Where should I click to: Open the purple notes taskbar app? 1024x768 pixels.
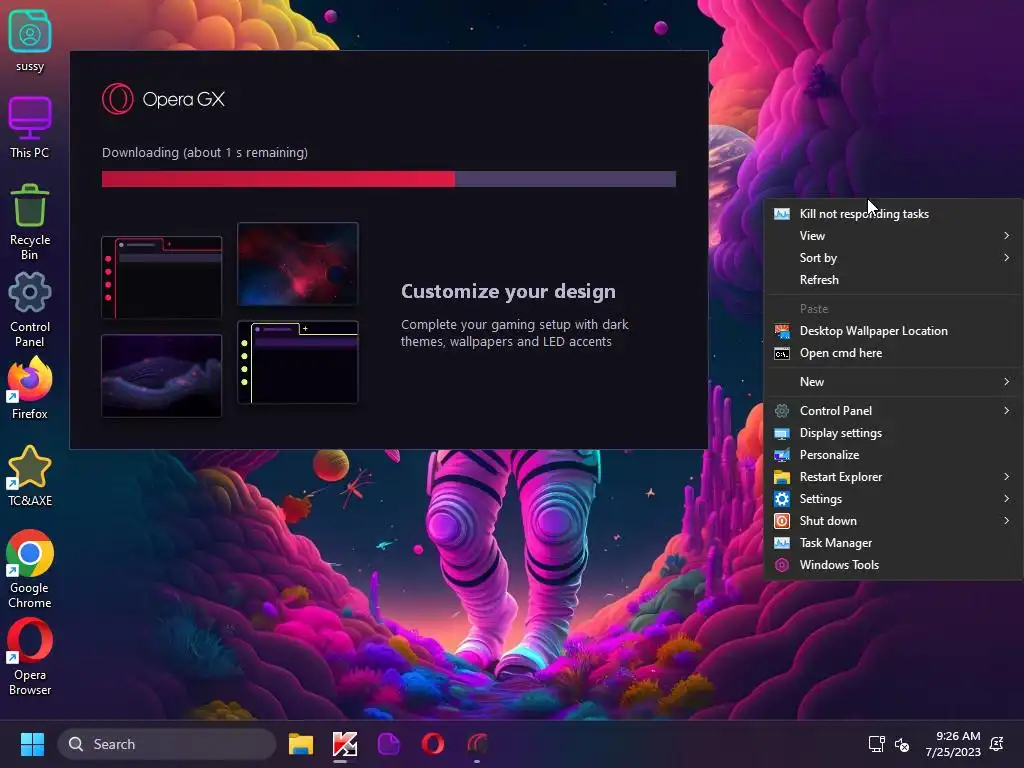coord(389,744)
